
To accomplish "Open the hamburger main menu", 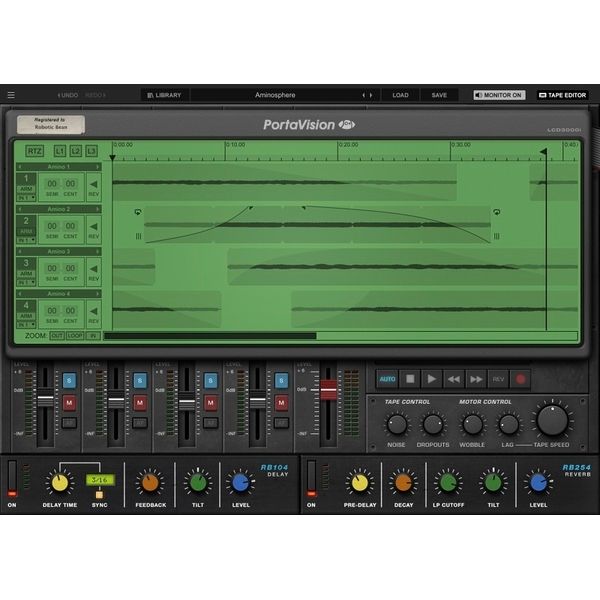I will click(11, 95).
